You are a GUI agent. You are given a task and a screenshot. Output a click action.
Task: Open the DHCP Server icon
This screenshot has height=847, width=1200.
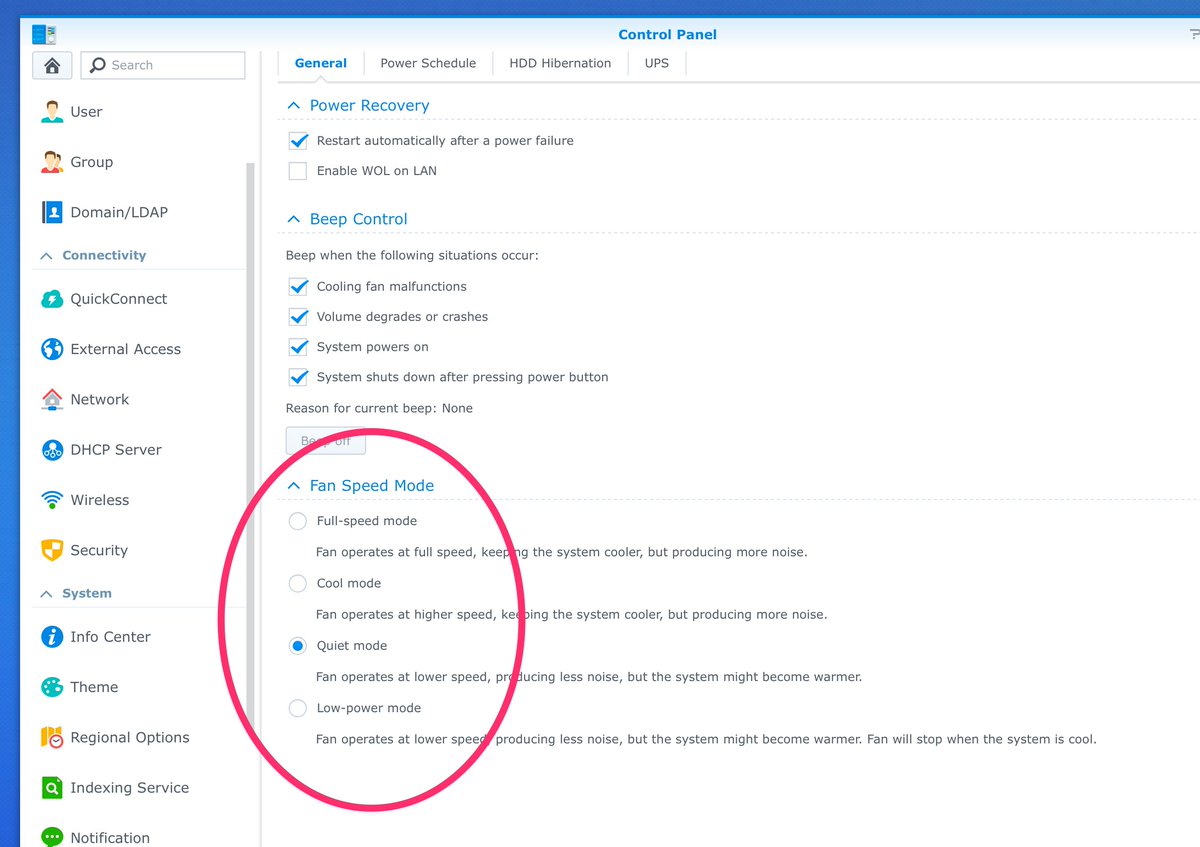tap(52, 449)
